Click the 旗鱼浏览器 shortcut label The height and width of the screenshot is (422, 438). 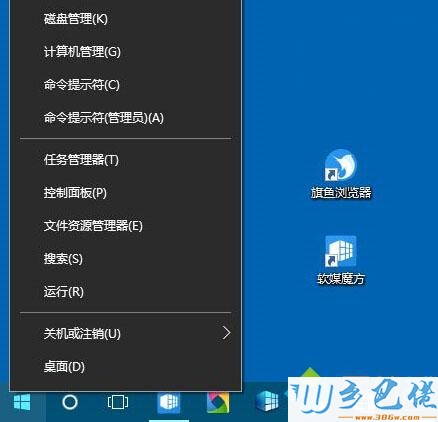tap(341, 193)
